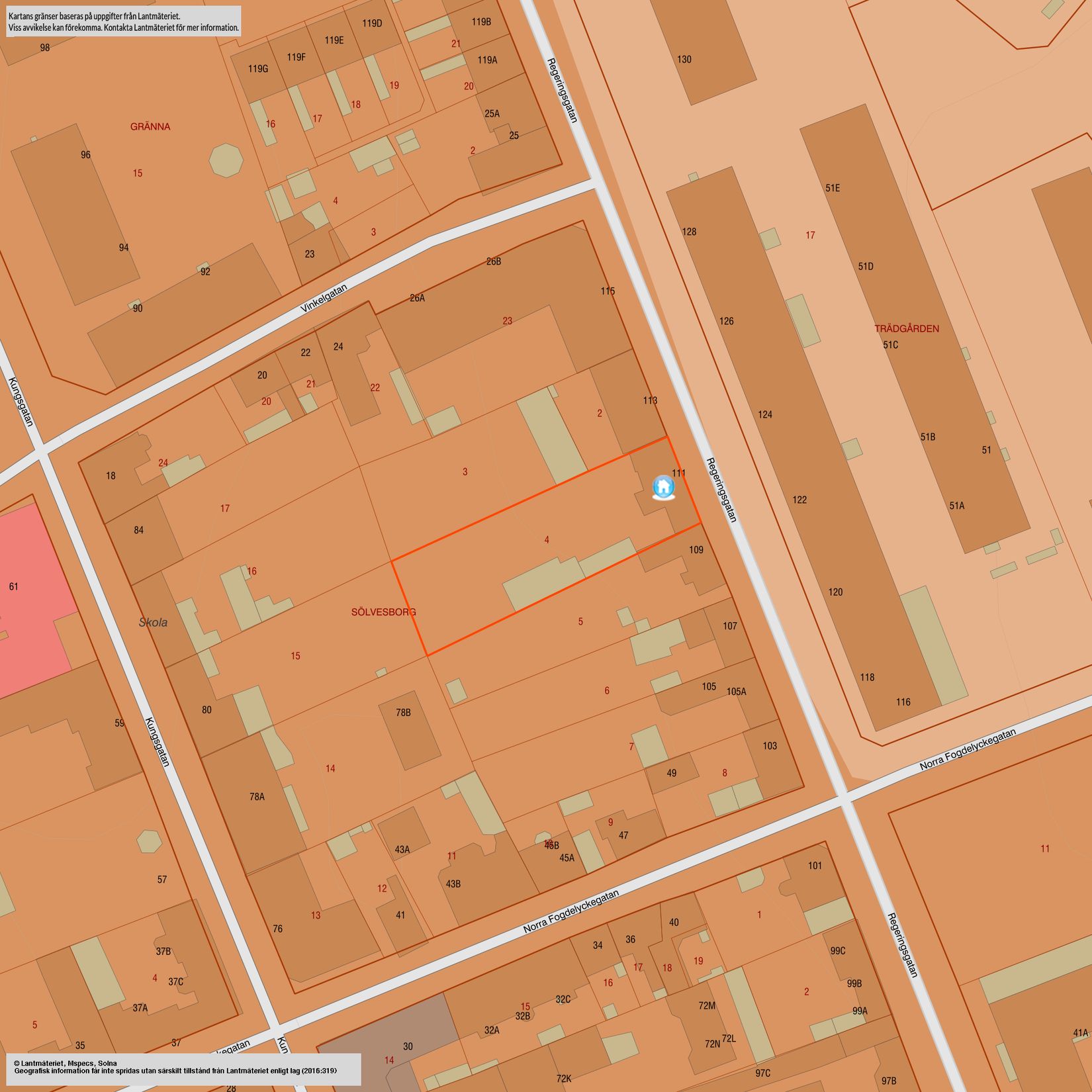Screen dimensions: 1092x1092
Task: Click the blue house marker icon
Action: 663,487
